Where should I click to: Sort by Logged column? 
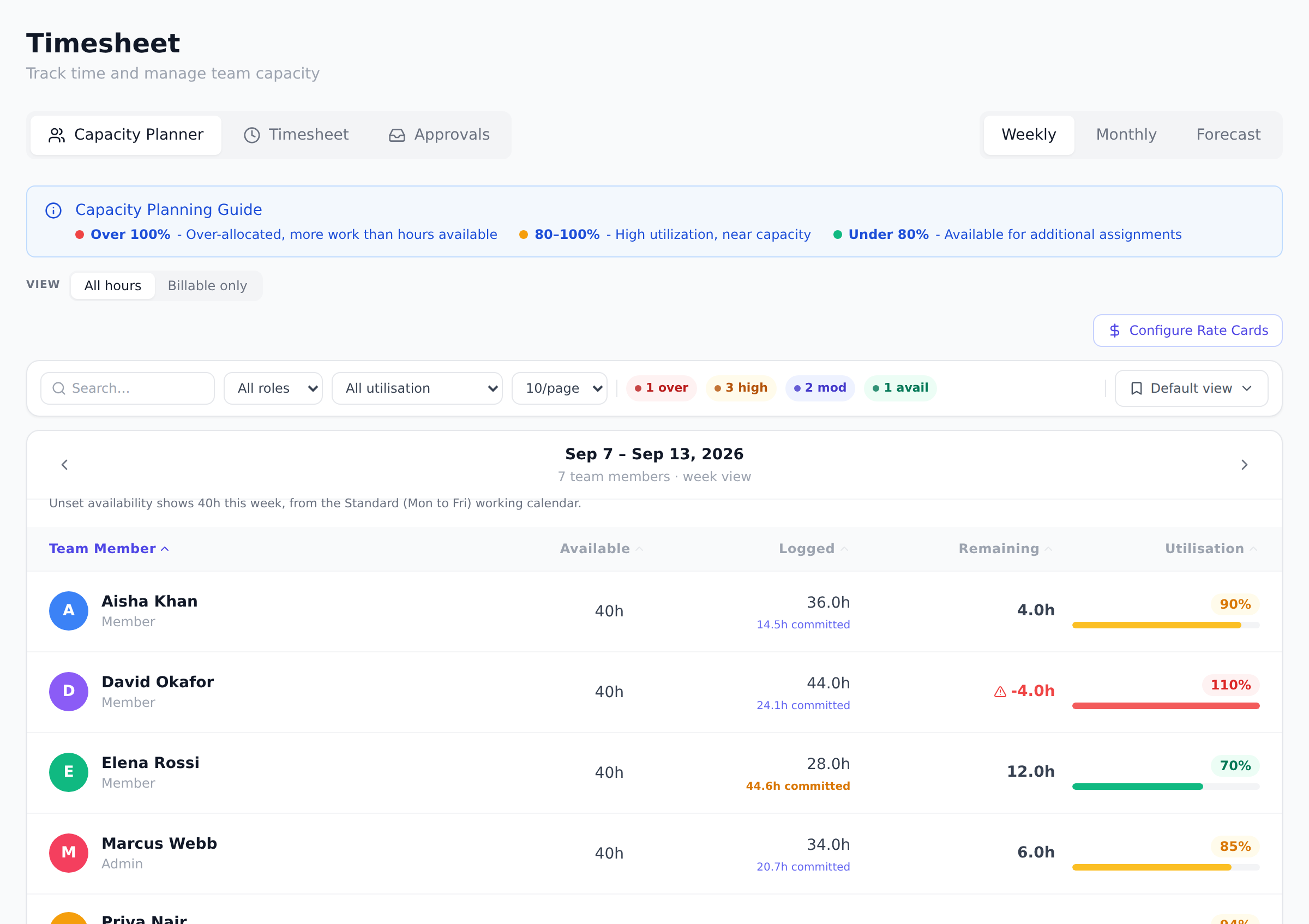[x=814, y=549]
